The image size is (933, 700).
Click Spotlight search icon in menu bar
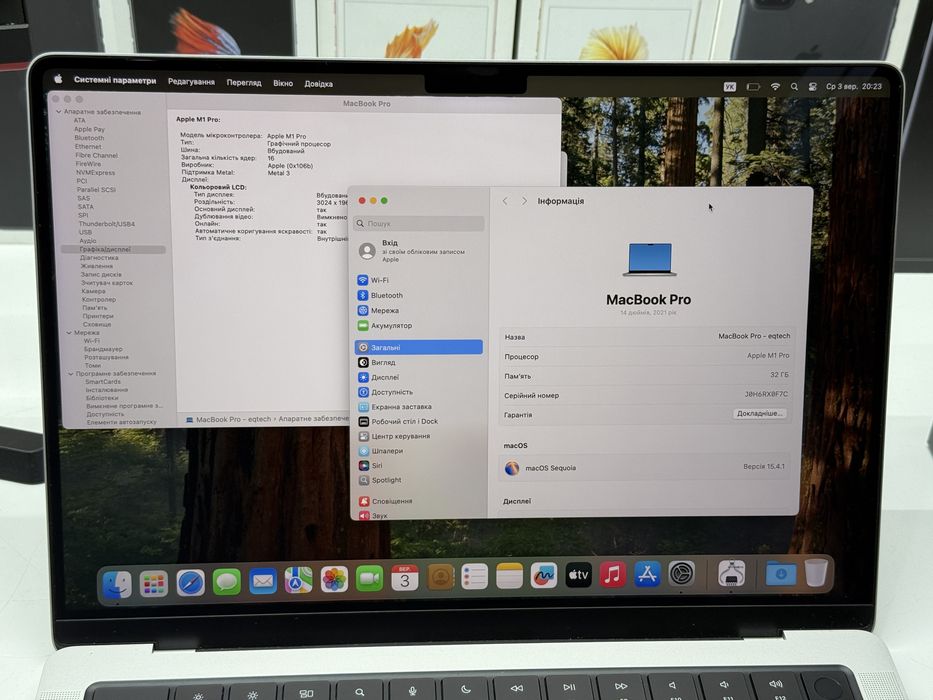(x=794, y=86)
